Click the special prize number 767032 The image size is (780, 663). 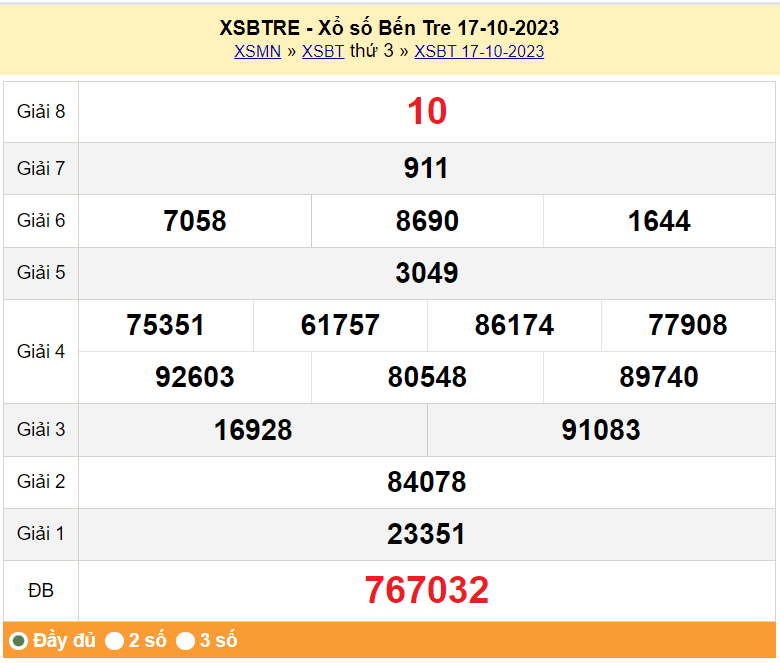(x=427, y=590)
